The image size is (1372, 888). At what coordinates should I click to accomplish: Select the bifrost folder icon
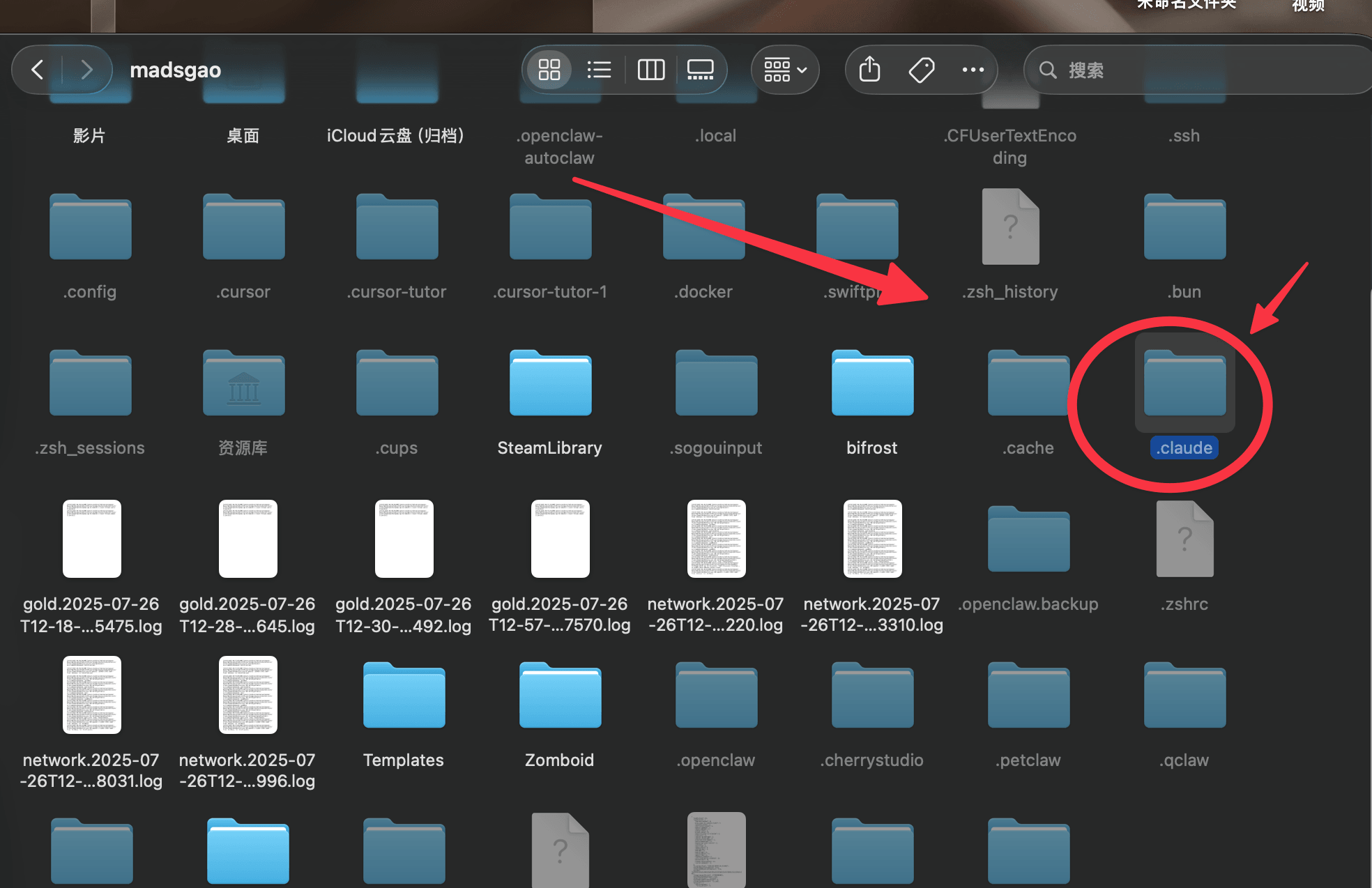[x=872, y=384]
